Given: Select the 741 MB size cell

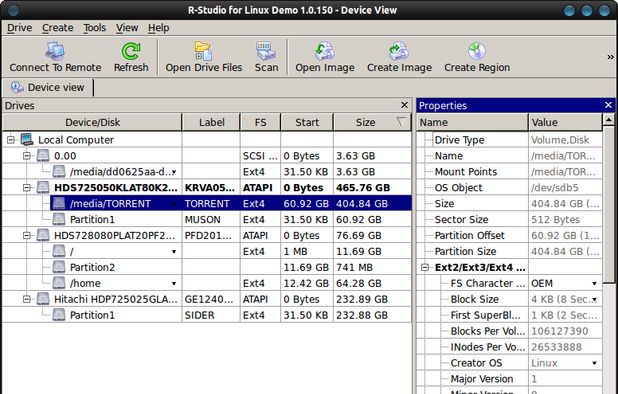Looking at the screenshot, I should coord(372,267).
